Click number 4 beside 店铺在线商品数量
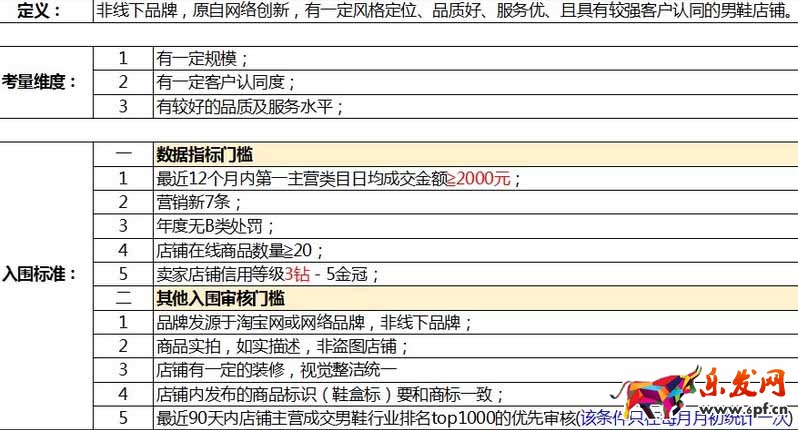This screenshot has width=798, height=430. 123,250
